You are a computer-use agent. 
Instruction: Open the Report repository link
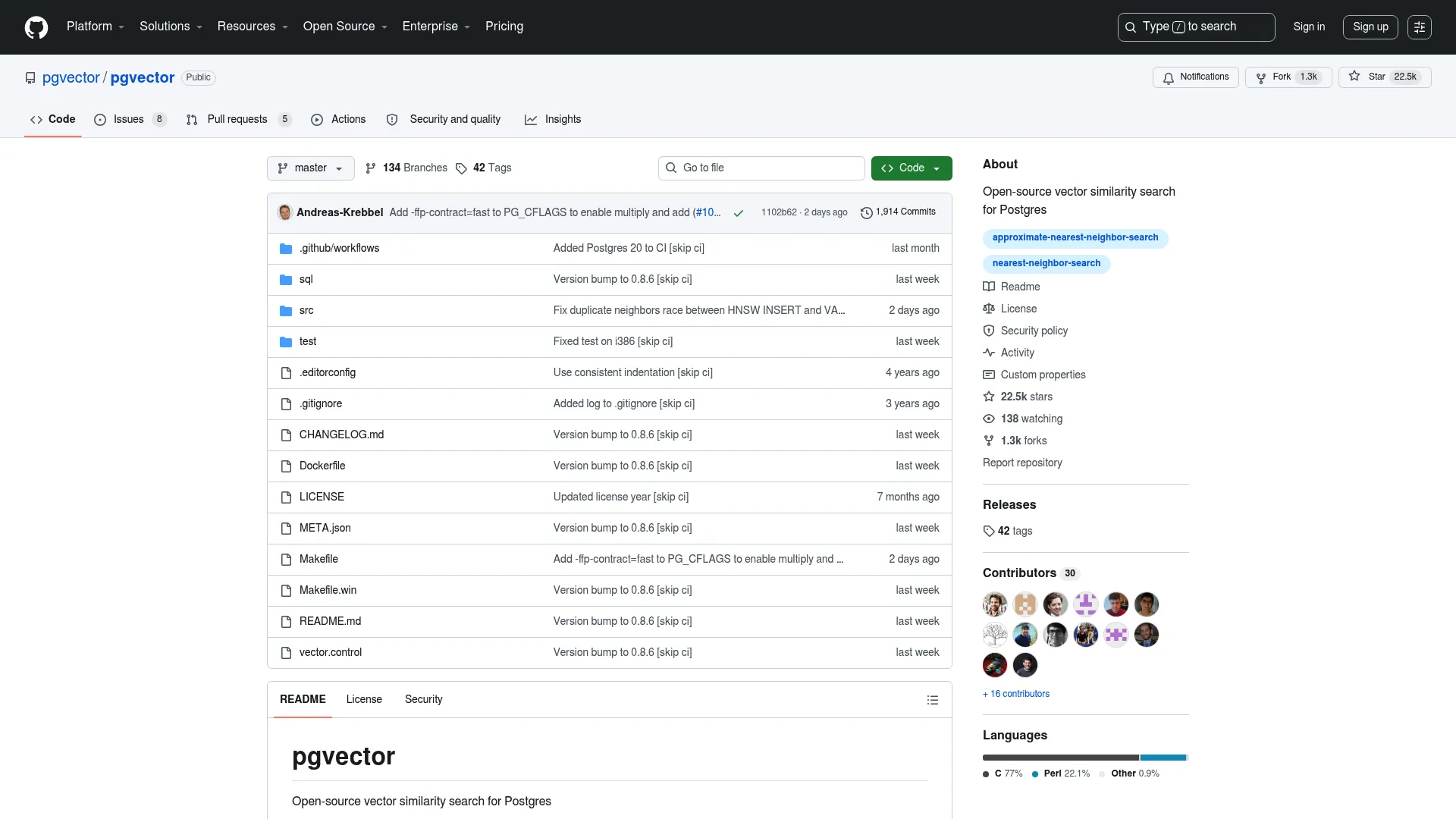[1022, 463]
